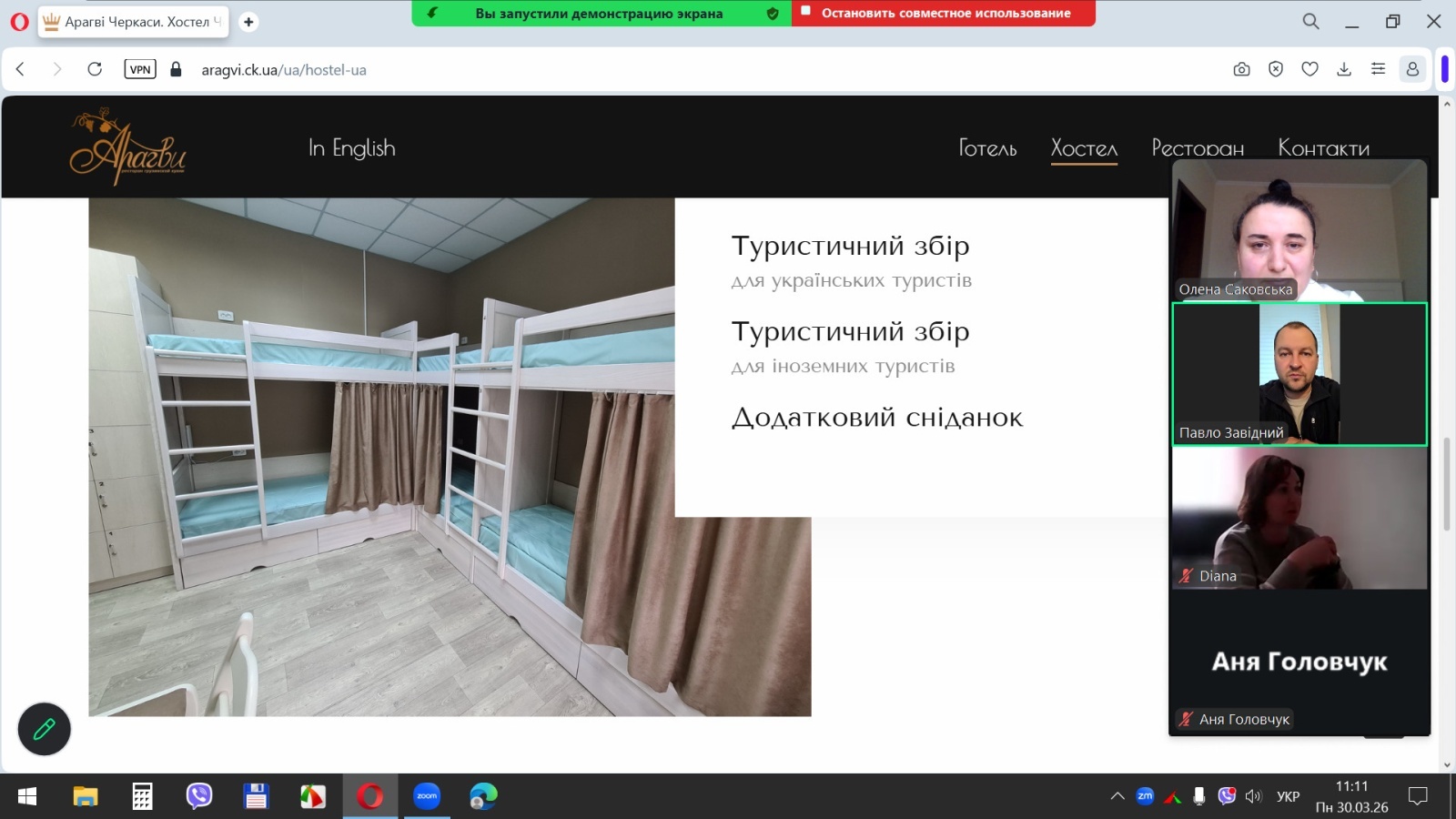Open the browser downloads icon
The height and width of the screenshot is (819, 1456).
1344,69
